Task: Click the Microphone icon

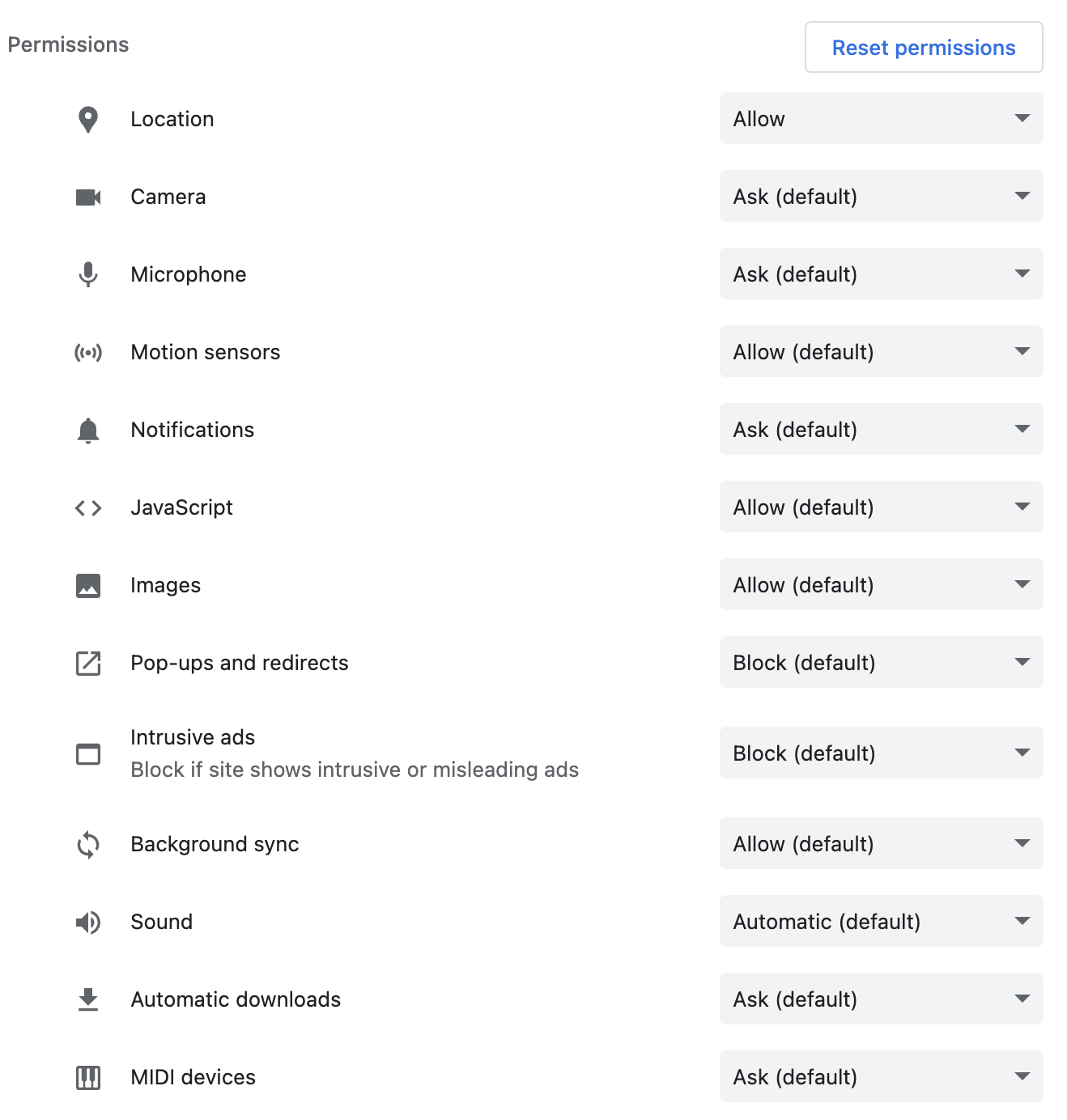Action: [x=88, y=274]
